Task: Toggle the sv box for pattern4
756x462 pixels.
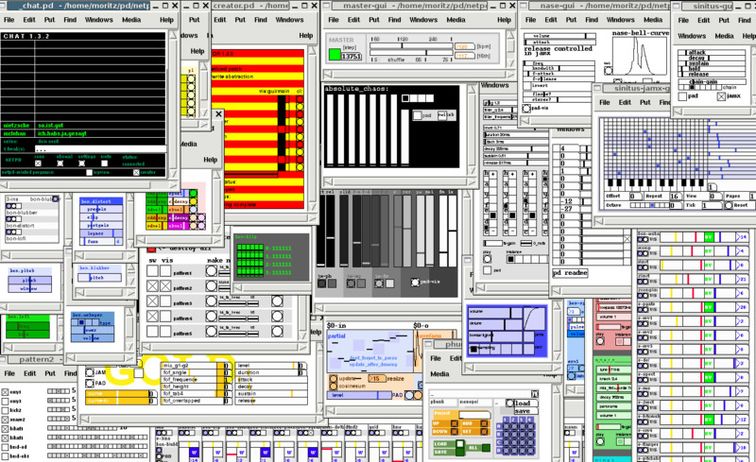Action: pyautogui.click(x=152, y=316)
